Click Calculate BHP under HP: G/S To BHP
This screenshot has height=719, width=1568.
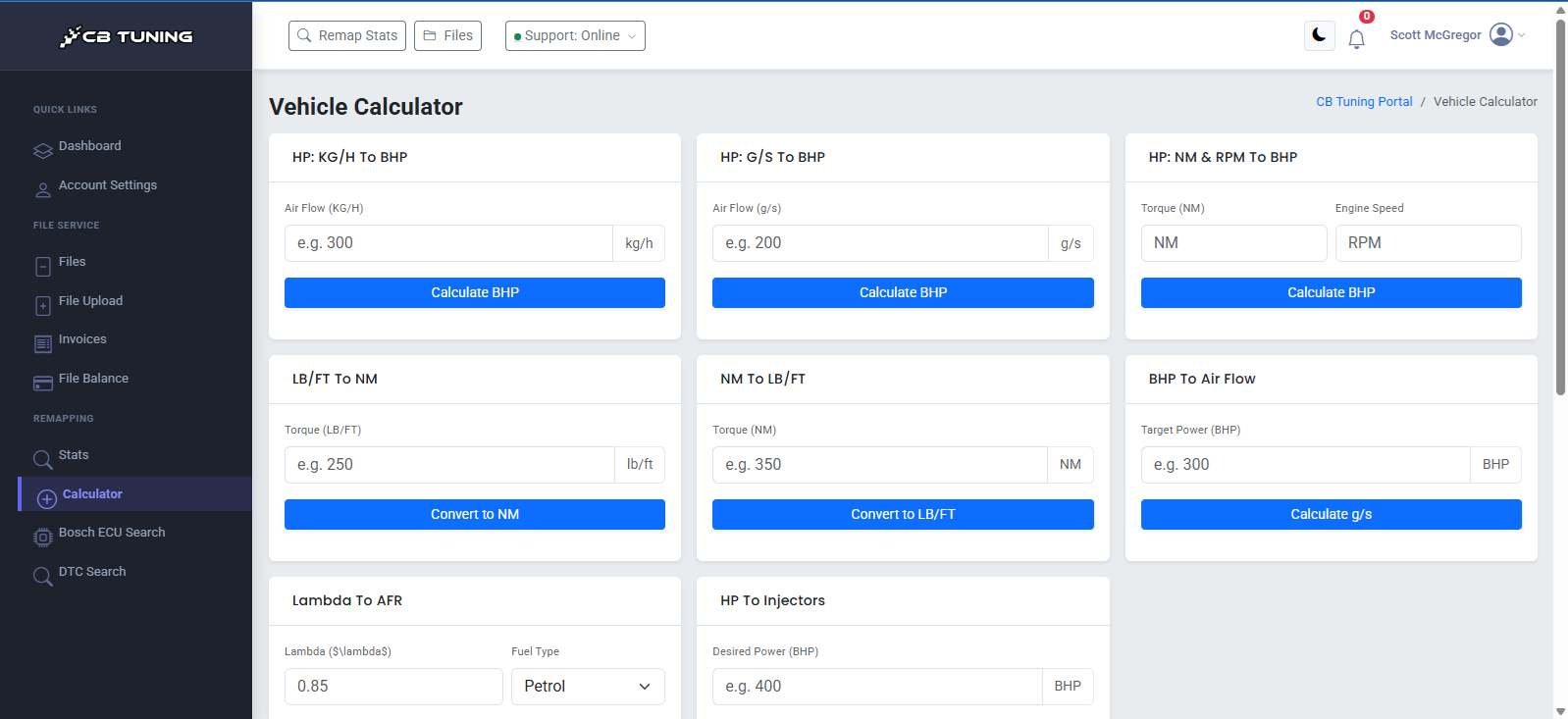[903, 293]
